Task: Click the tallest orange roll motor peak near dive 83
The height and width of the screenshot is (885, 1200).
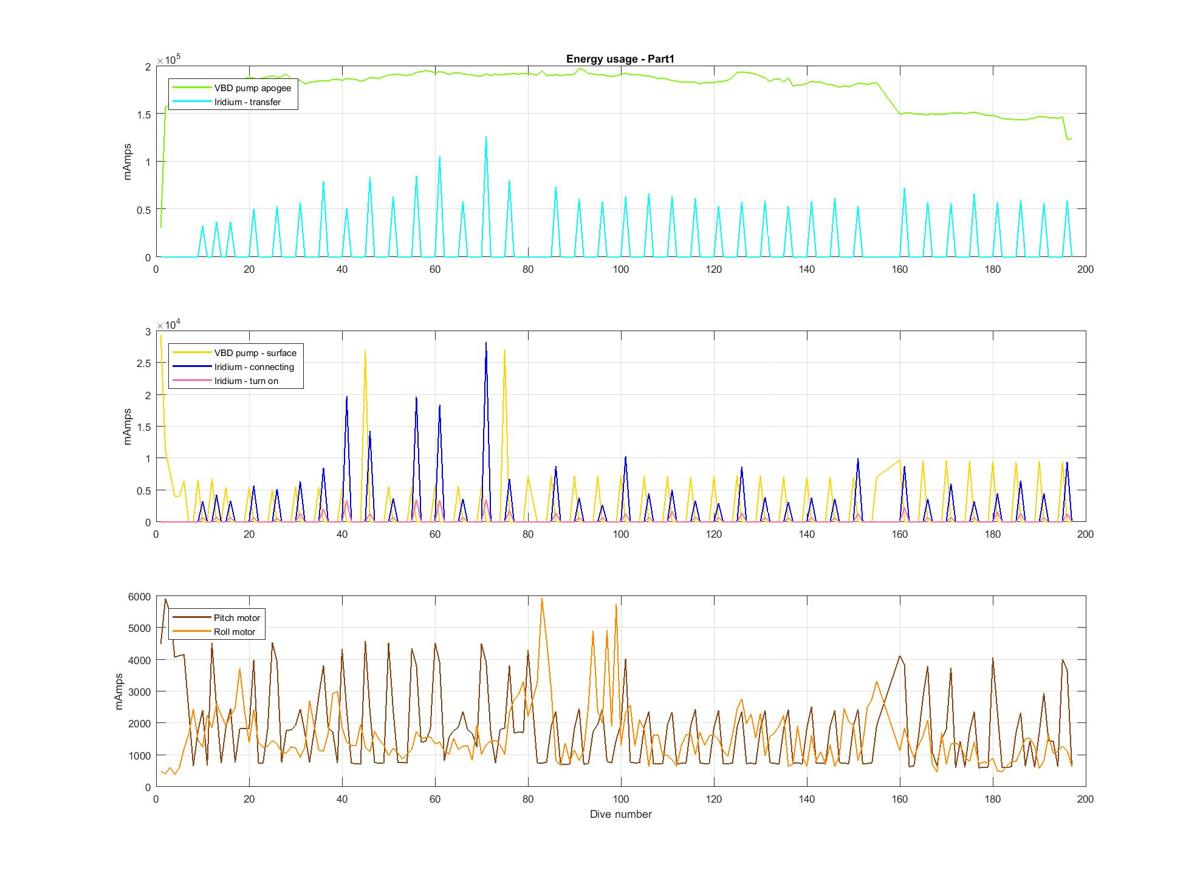Action: tap(542, 600)
